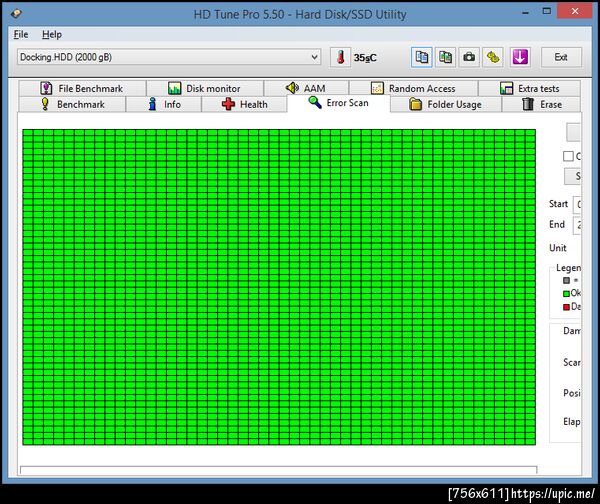600x504 pixels.
Task: Click the copy screenshot to clipboard icon
Action: point(445,57)
